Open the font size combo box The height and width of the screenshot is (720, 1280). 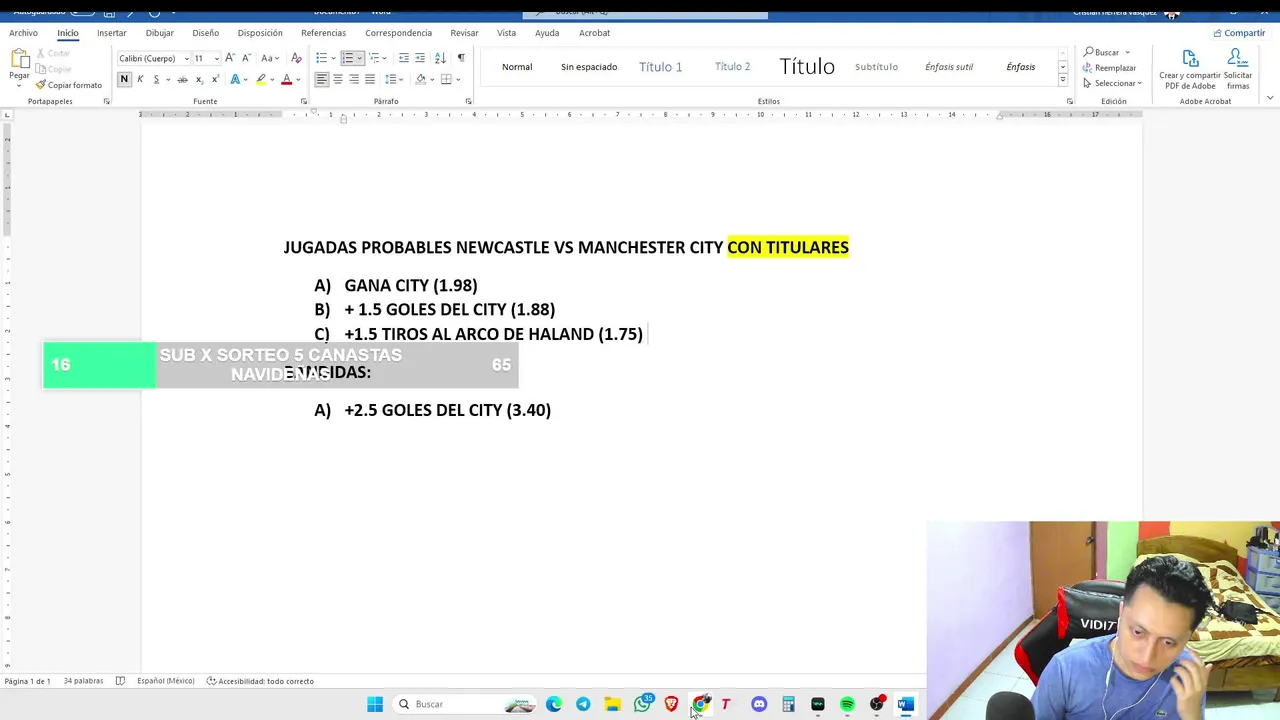(207, 58)
